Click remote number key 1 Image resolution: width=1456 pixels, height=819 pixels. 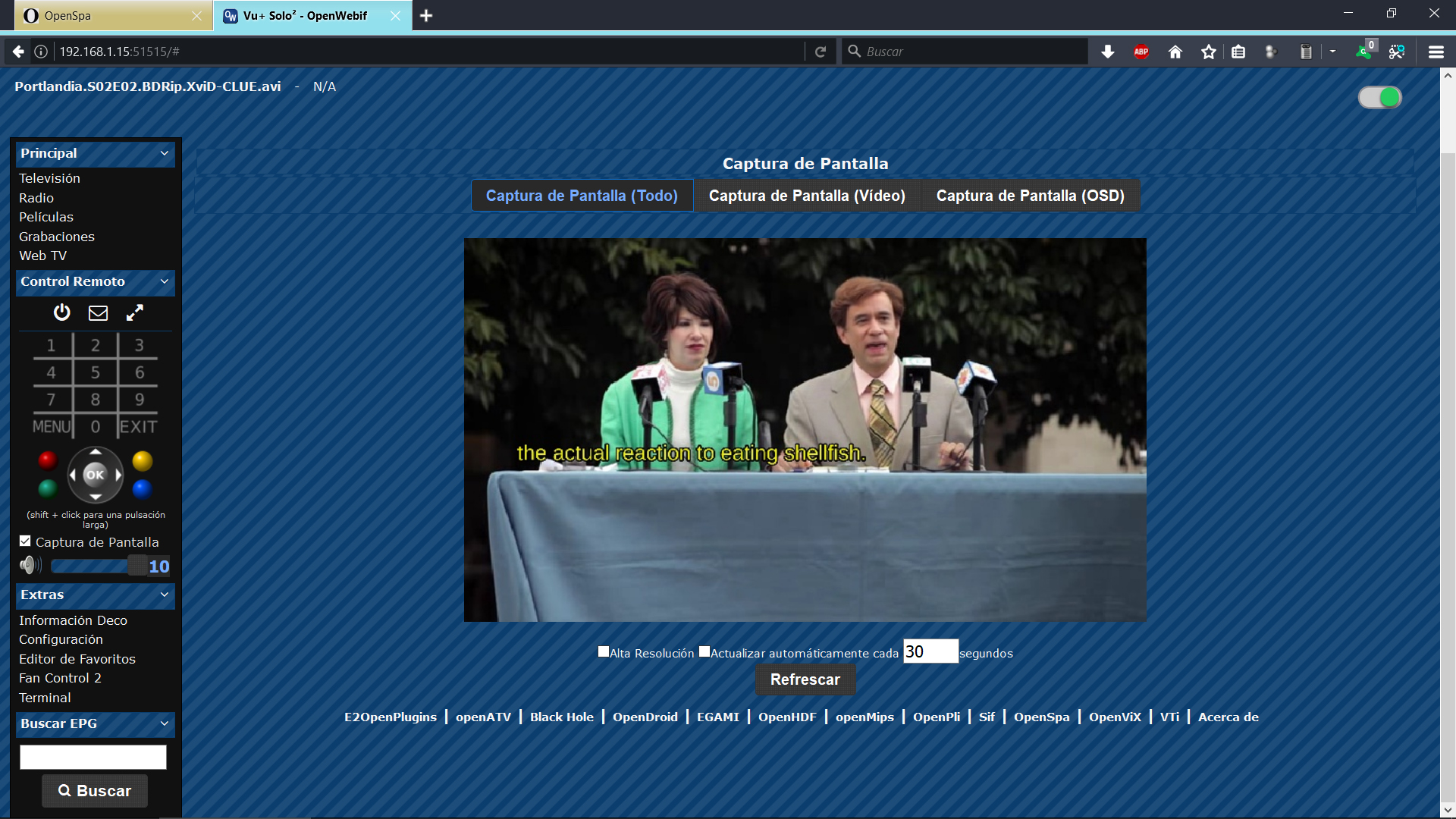tap(51, 346)
